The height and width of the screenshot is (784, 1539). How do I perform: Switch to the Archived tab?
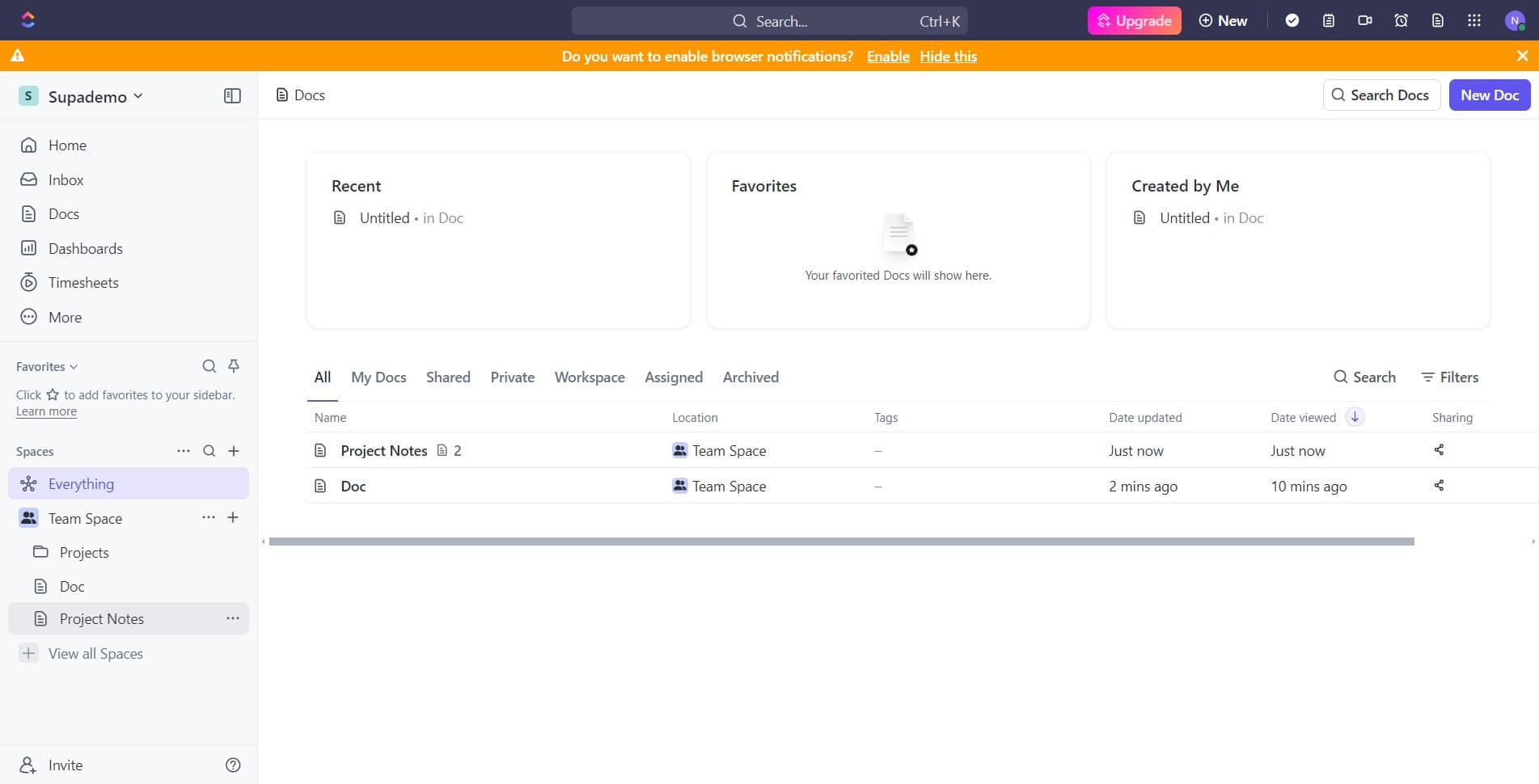tap(750, 377)
